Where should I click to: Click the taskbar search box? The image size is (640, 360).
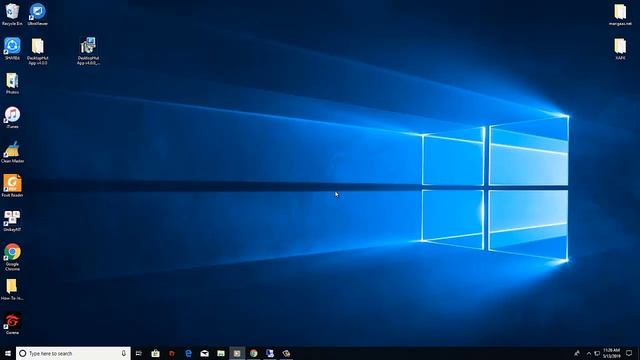pos(73,353)
